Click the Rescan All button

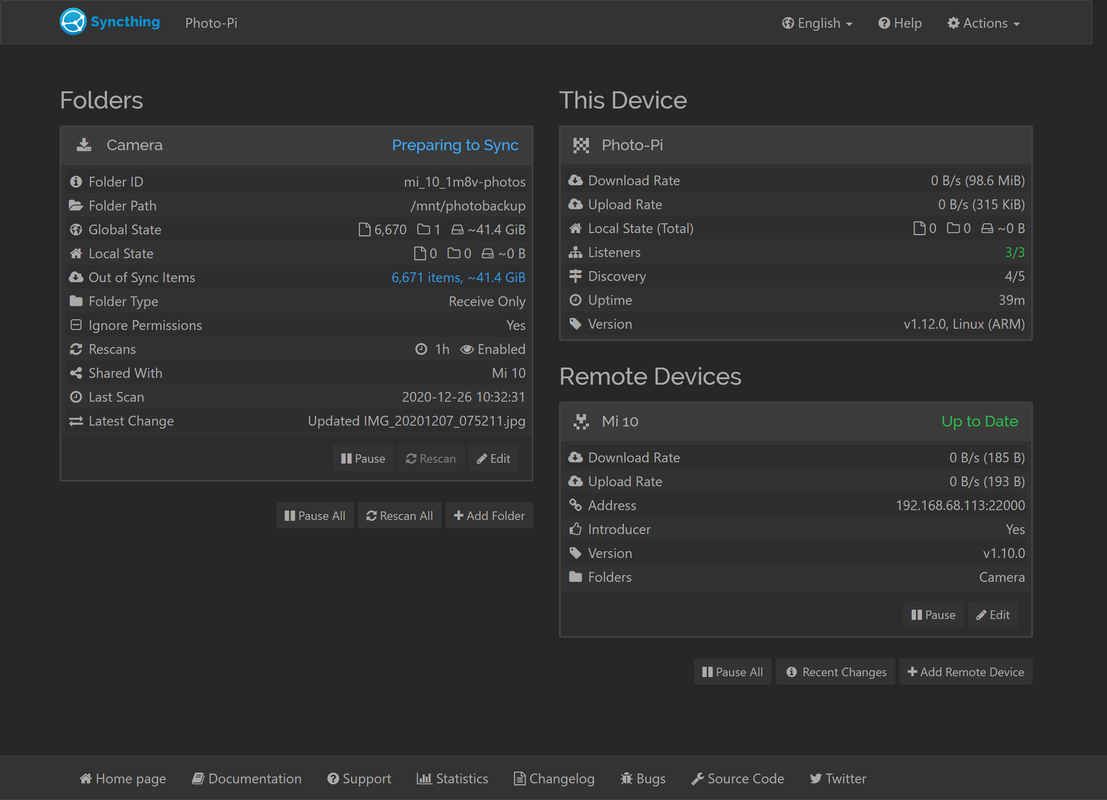[x=400, y=515]
